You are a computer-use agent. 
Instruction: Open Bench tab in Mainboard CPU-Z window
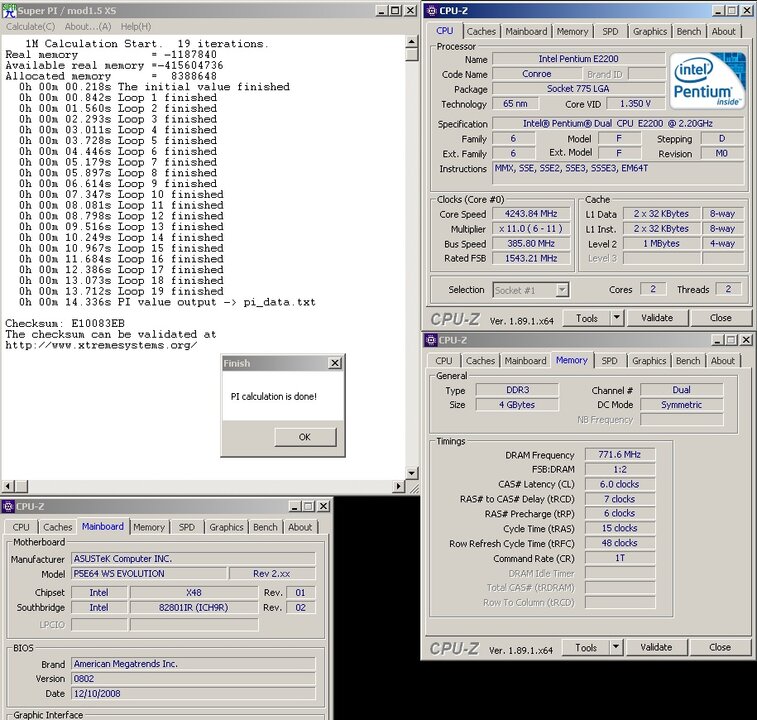[266, 527]
